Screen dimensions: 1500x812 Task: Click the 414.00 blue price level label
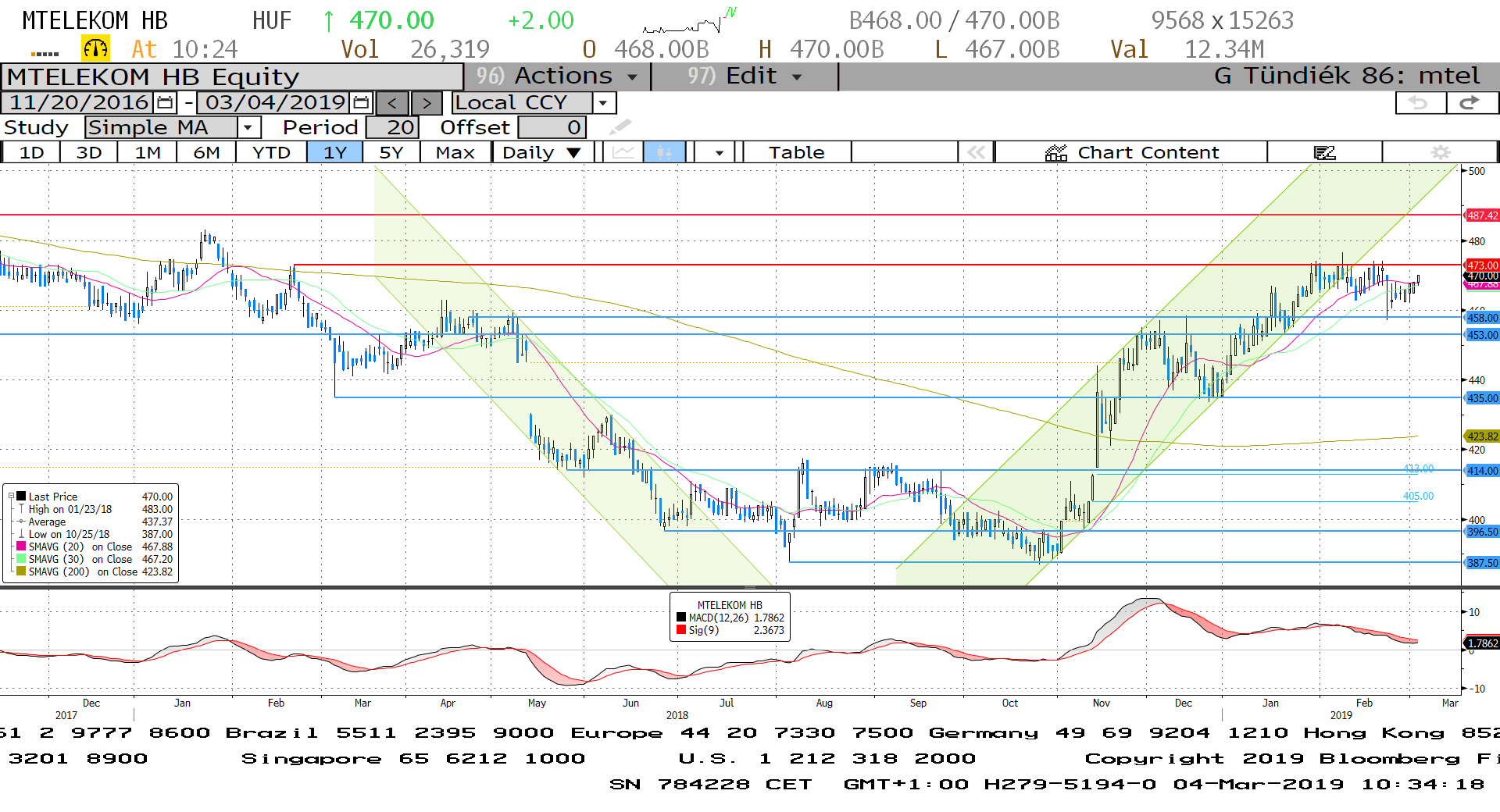pos(1481,471)
